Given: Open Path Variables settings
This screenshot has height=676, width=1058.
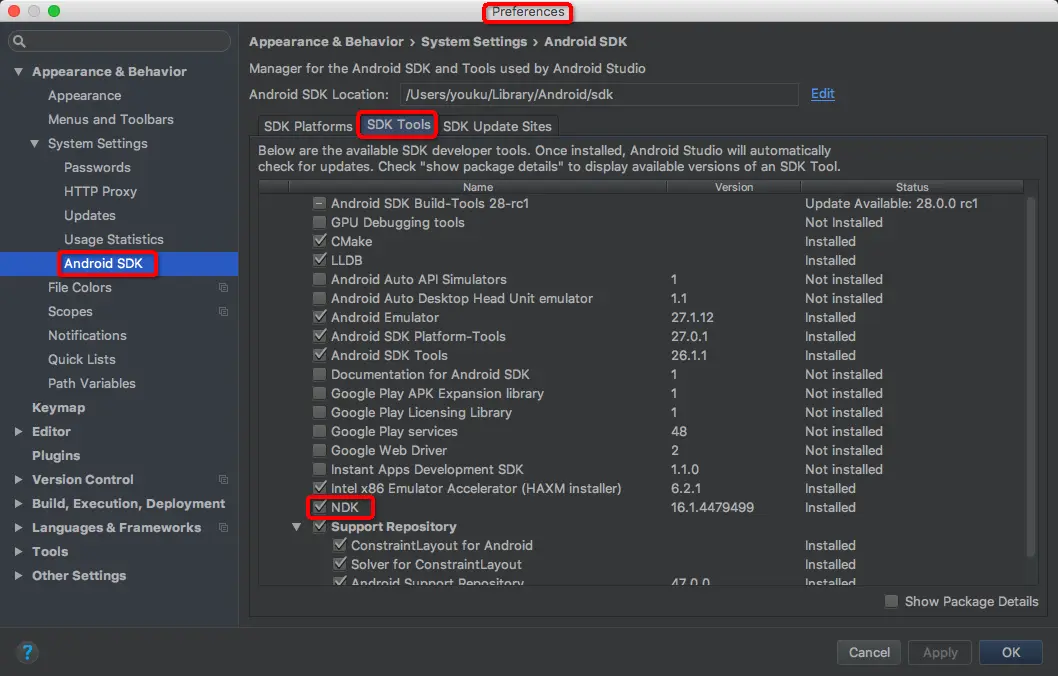Looking at the screenshot, I should (92, 383).
